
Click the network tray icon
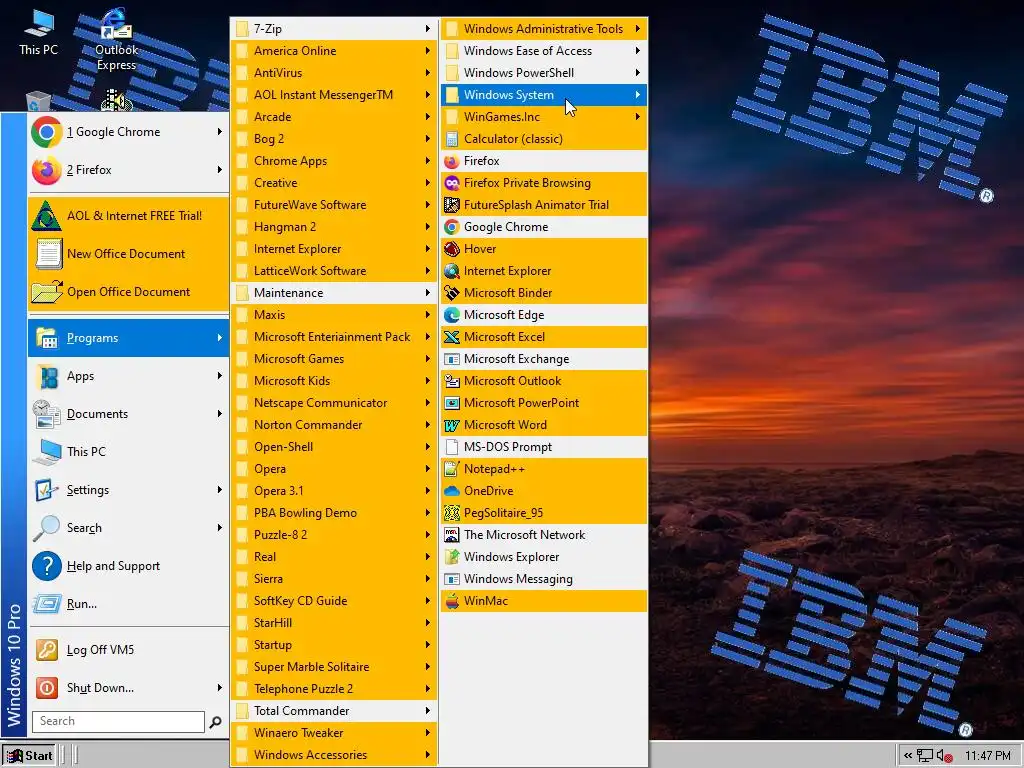point(925,756)
